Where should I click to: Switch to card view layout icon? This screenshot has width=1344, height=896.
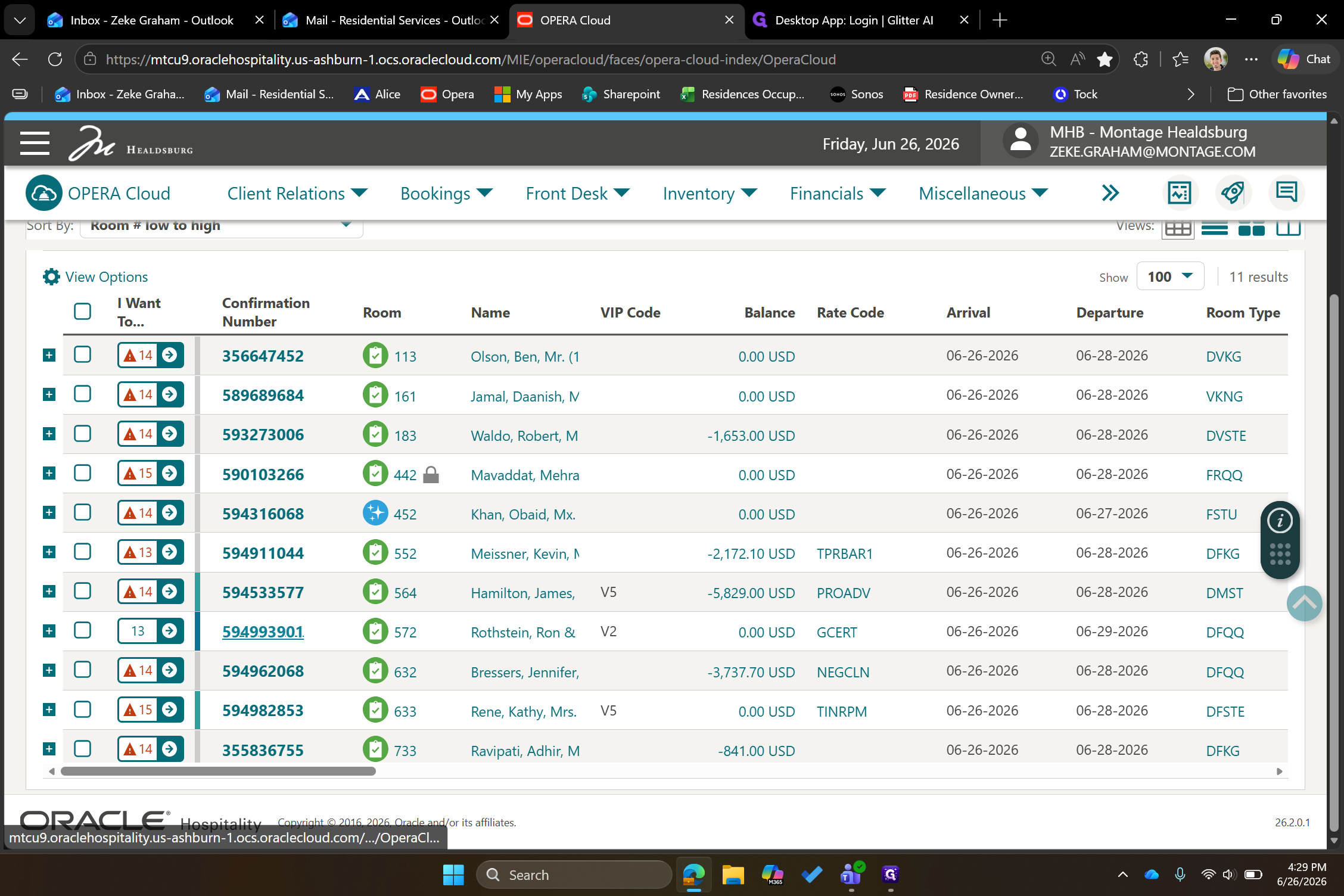tap(1251, 228)
